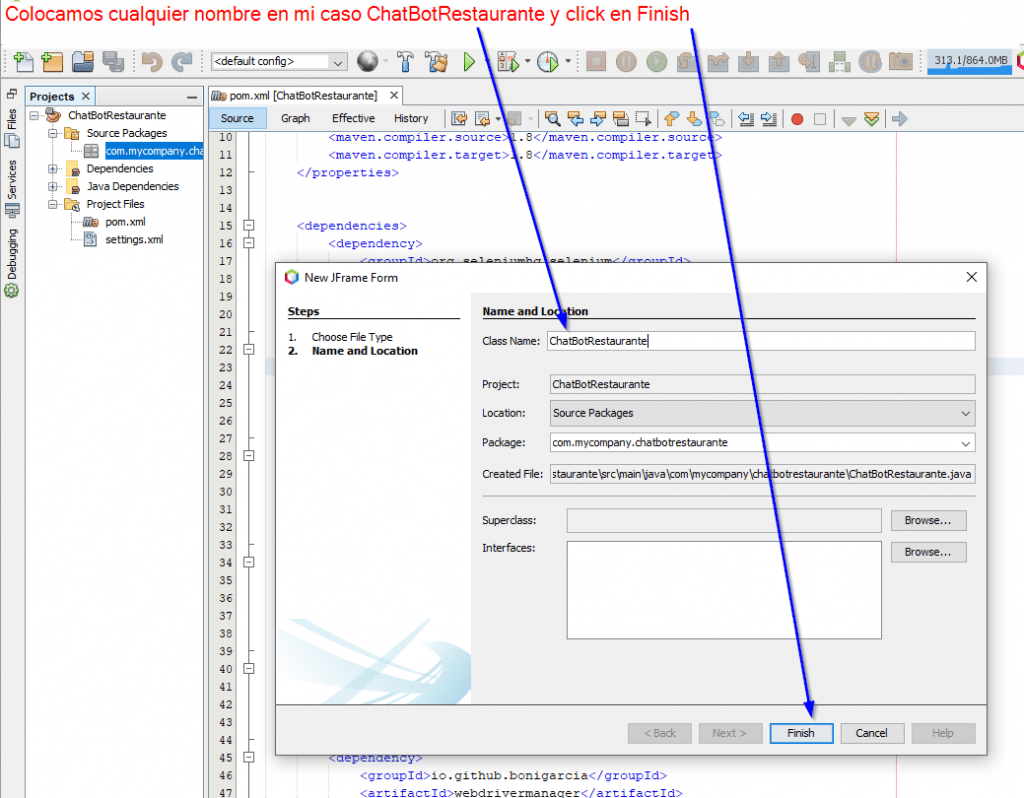This screenshot has width=1024, height=798.
Task: Run the project with green play icon
Action: pyautogui.click(x=470, y=62)
